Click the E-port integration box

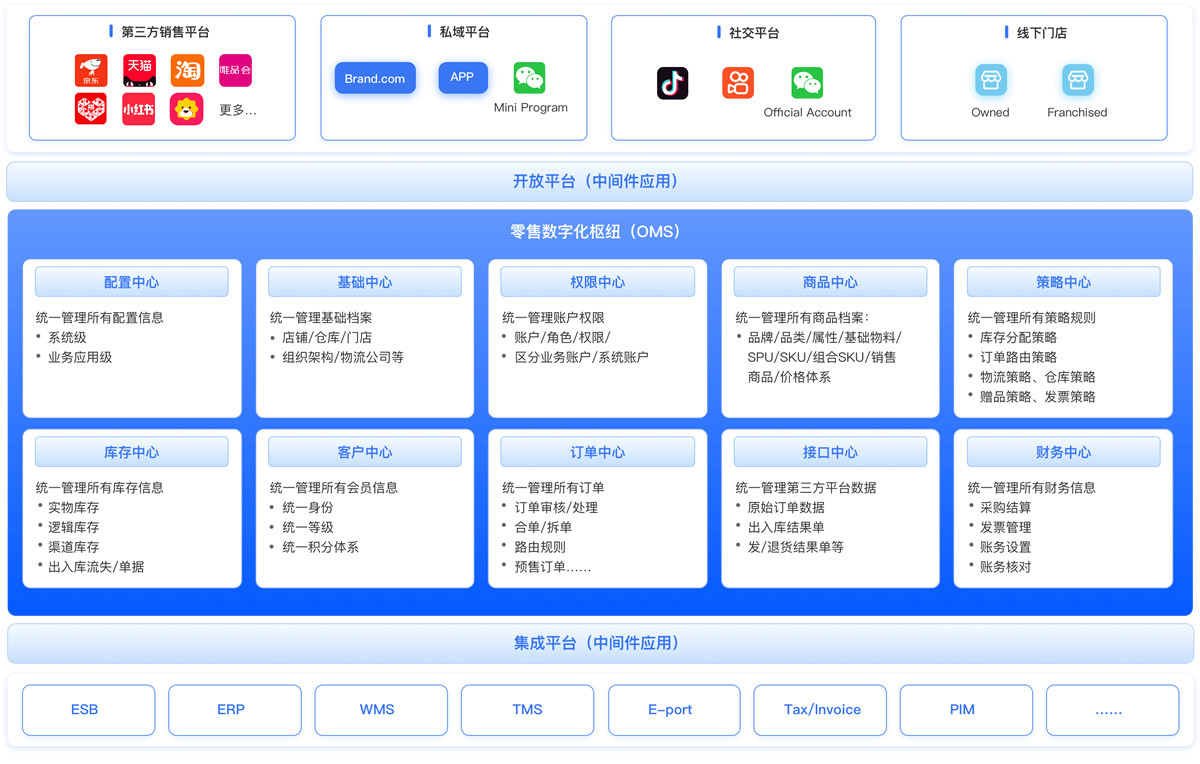tap(674, 710)
